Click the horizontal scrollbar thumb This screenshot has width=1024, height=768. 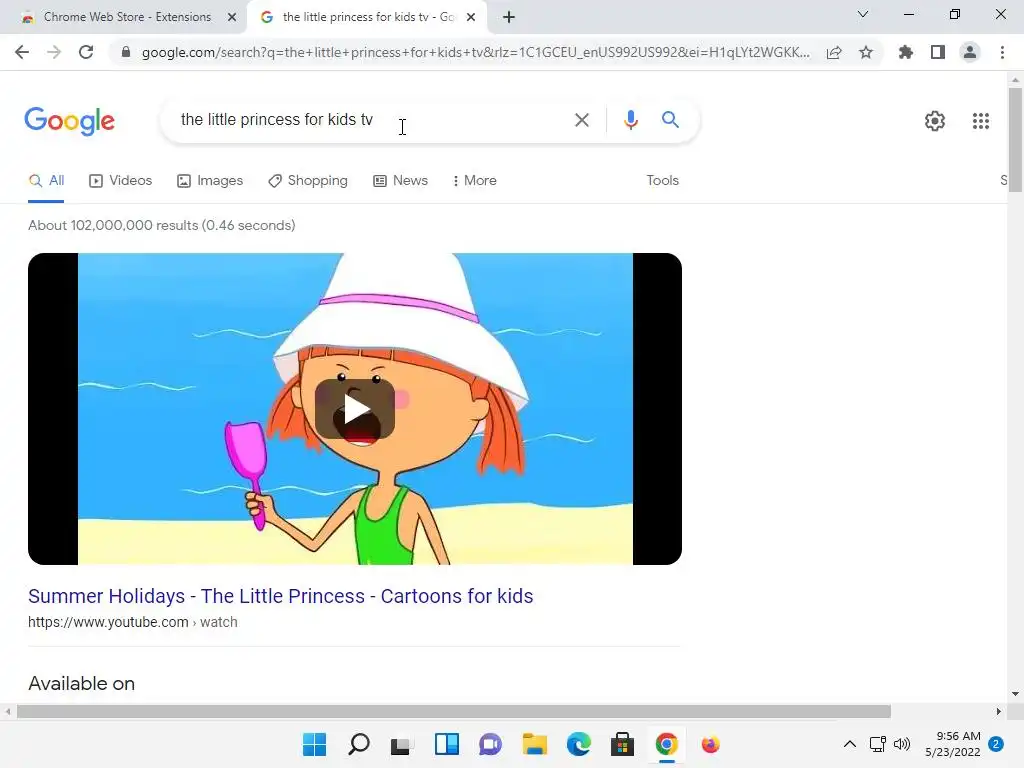pos(454,711)
